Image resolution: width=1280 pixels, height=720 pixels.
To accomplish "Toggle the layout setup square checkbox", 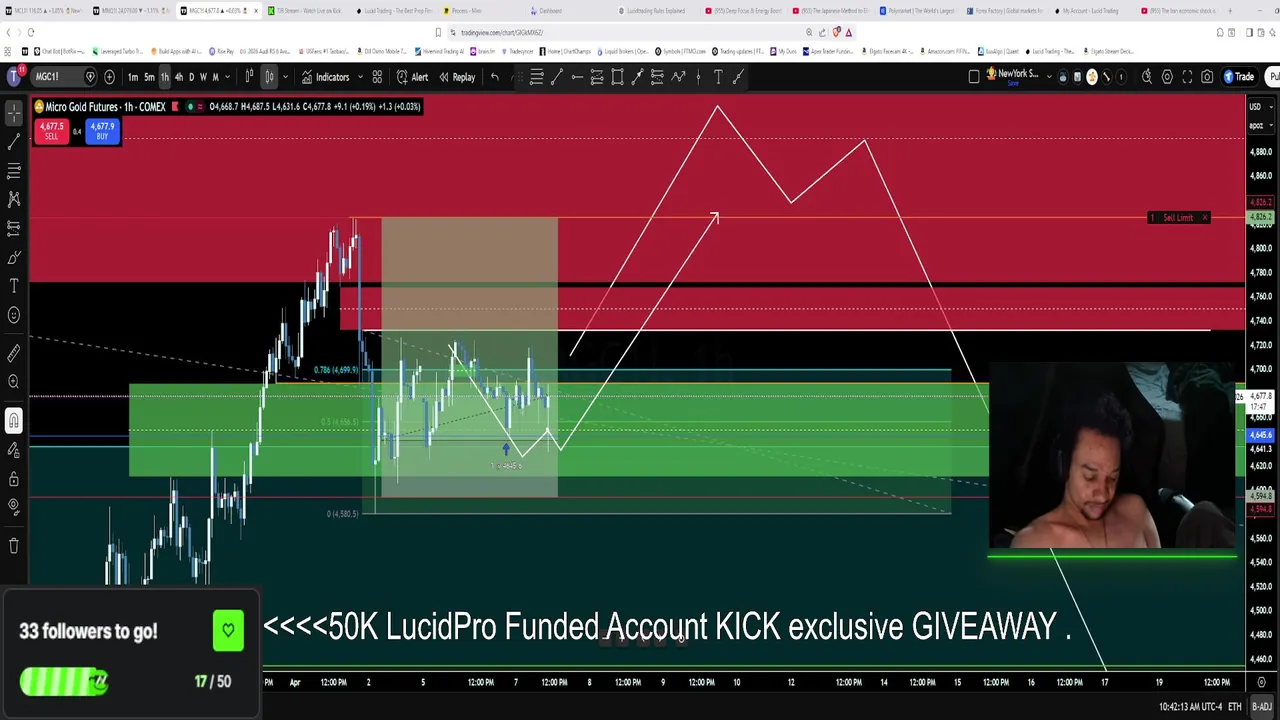I will (974, 77).
